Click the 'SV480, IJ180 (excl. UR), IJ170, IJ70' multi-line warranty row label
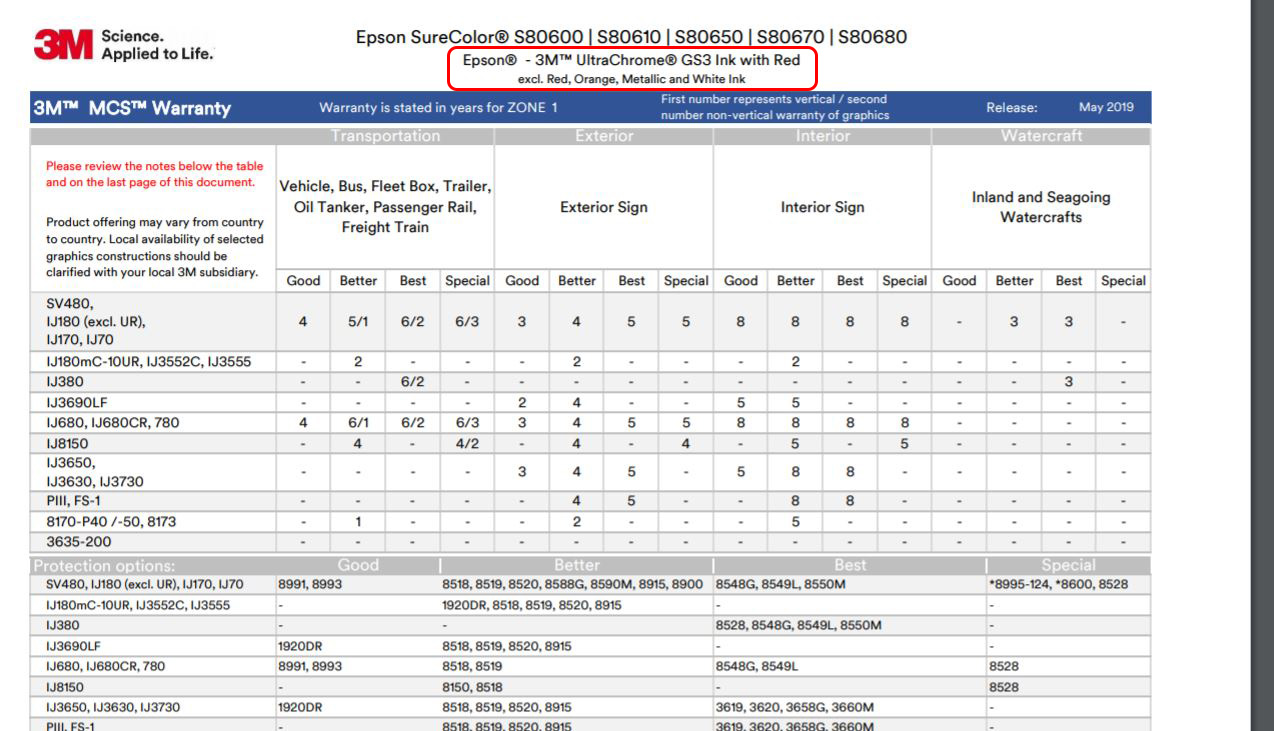 (96, 322)
